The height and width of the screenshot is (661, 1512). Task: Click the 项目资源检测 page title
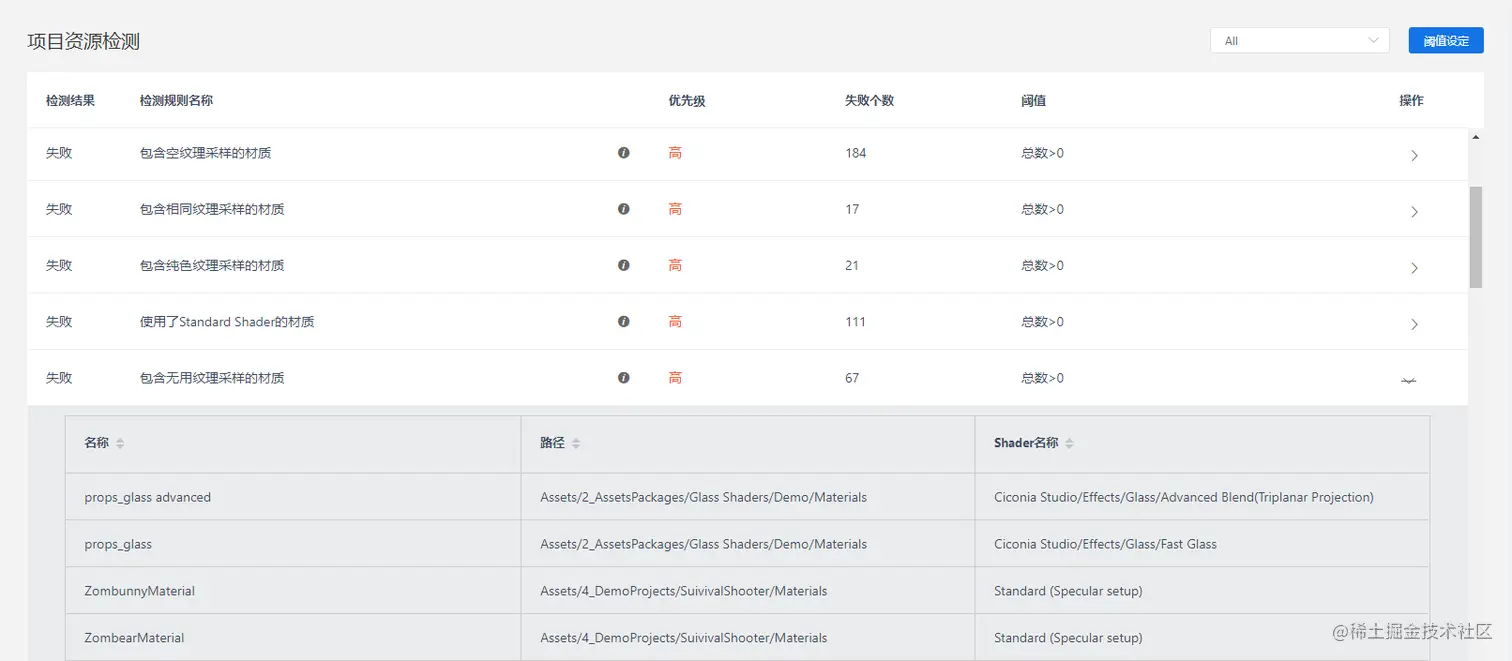point(83,42)
